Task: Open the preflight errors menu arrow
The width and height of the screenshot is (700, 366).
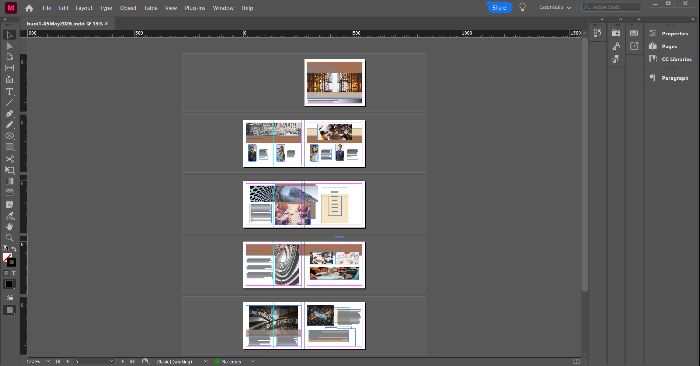Action: [x=252, y=362]
